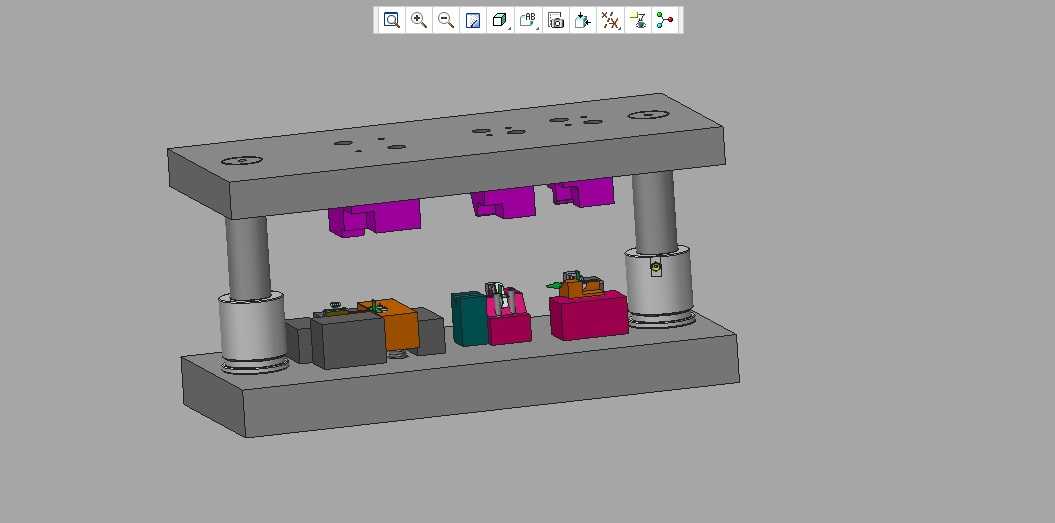Click the Refit view icon in toolbar

click(x=392, y=20)
